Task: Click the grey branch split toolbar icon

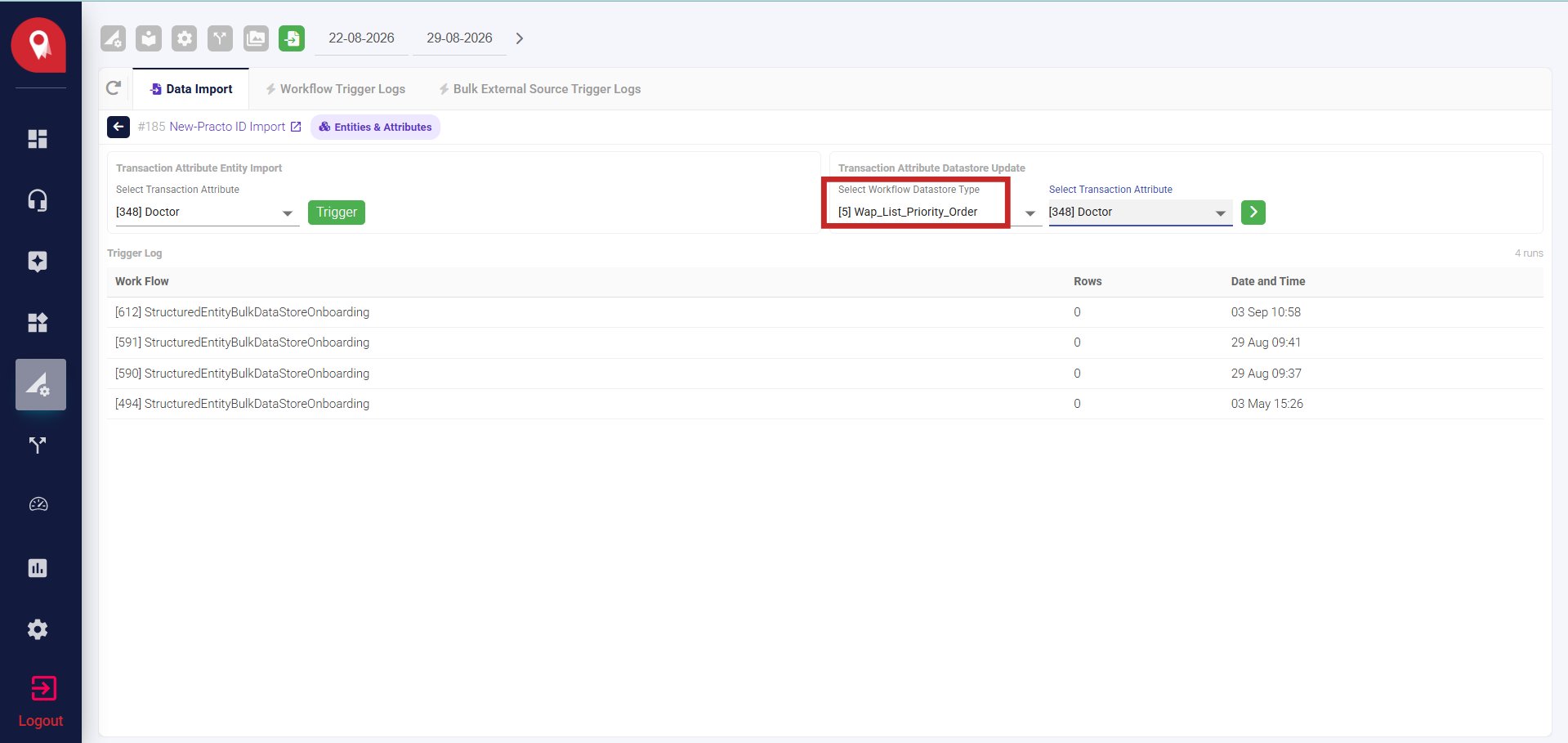Action: click(220, 38)
